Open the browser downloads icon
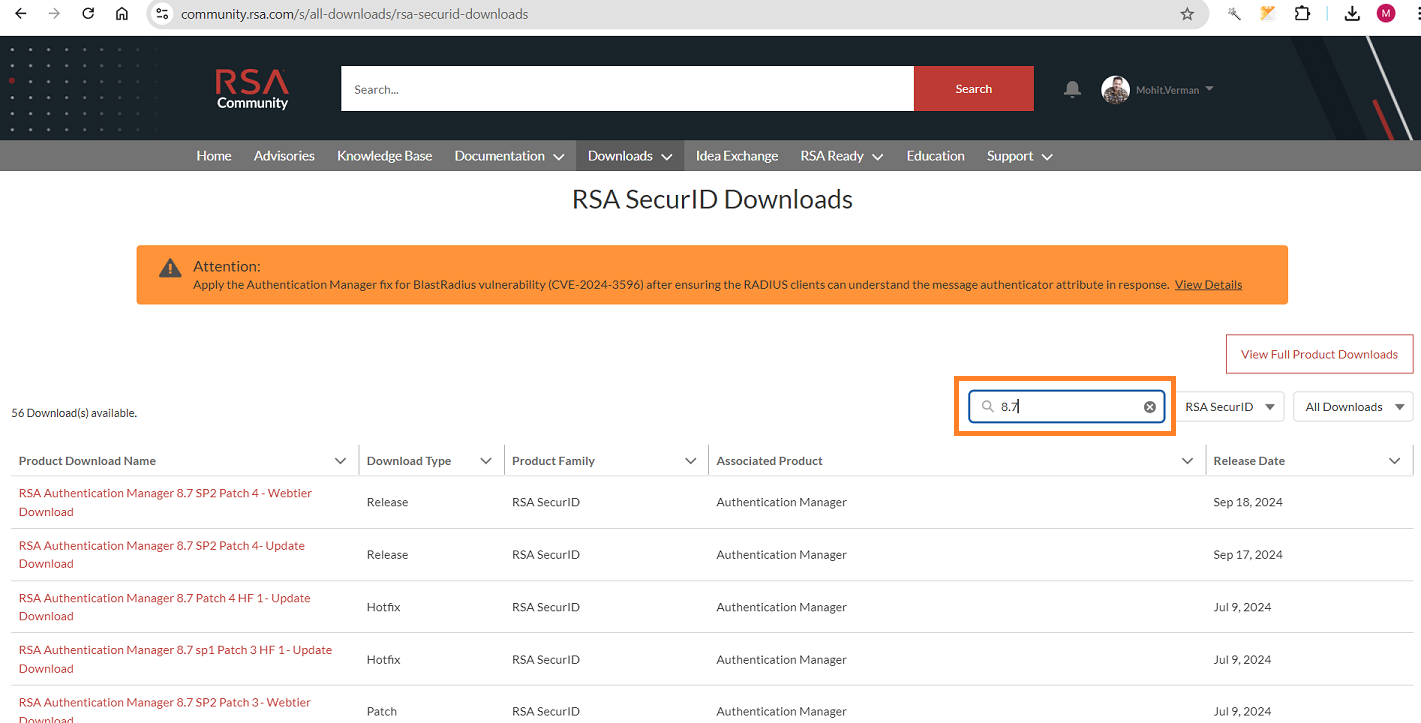The image size is (1421, 723). coord(1352,14)
